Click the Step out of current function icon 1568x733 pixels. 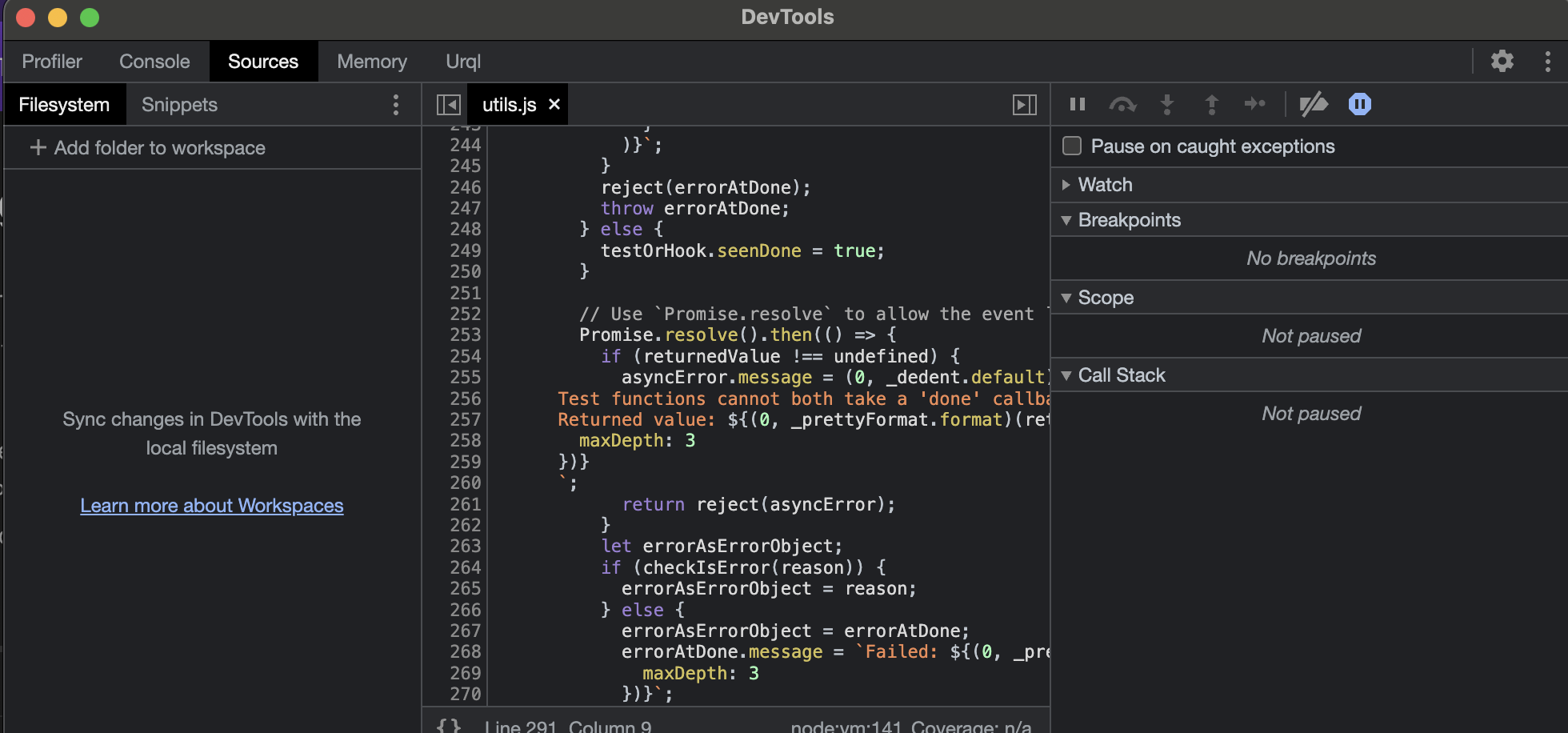coord(1212,104)
